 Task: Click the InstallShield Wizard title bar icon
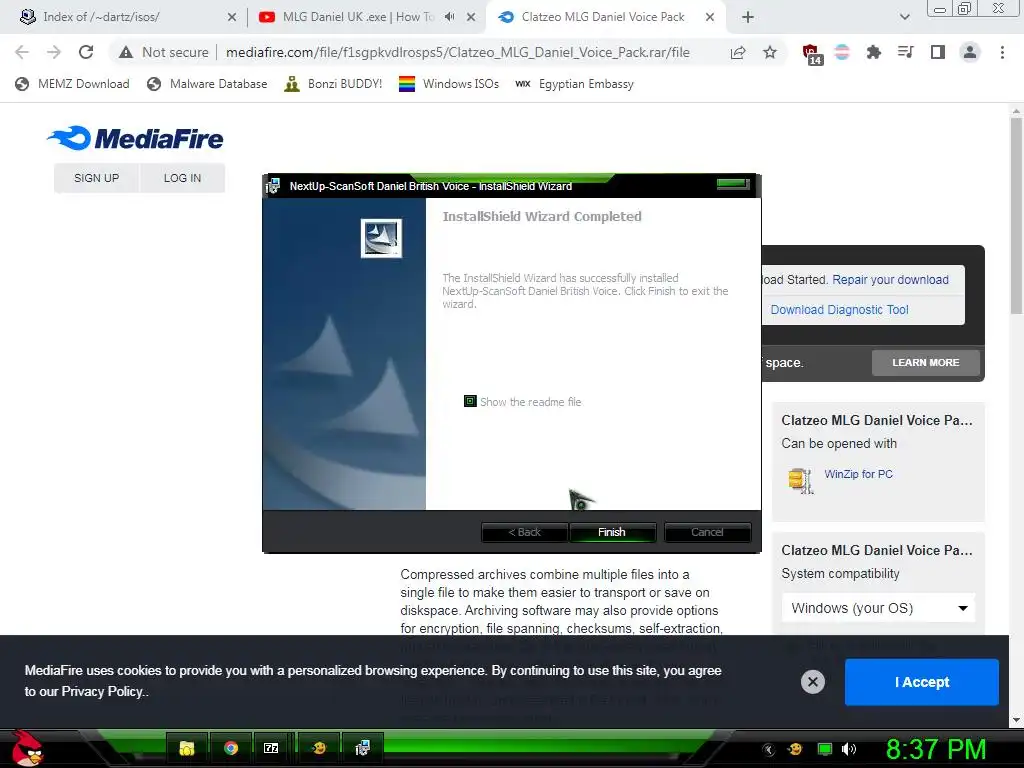pyautogui.click(x=274, y=186)
